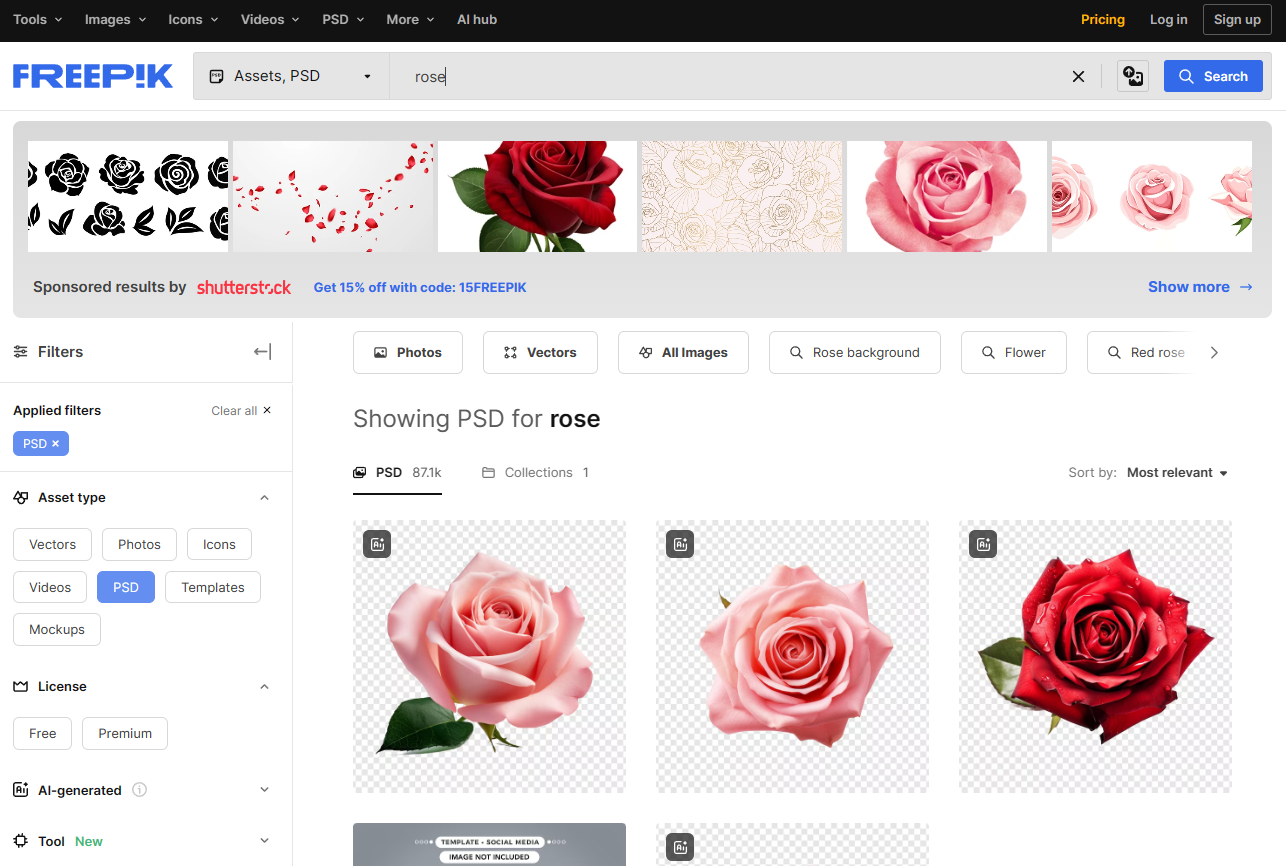Expand the AI-generated filter section
The height and width of the screenshot is (866, 1286).
coord(264,790)
